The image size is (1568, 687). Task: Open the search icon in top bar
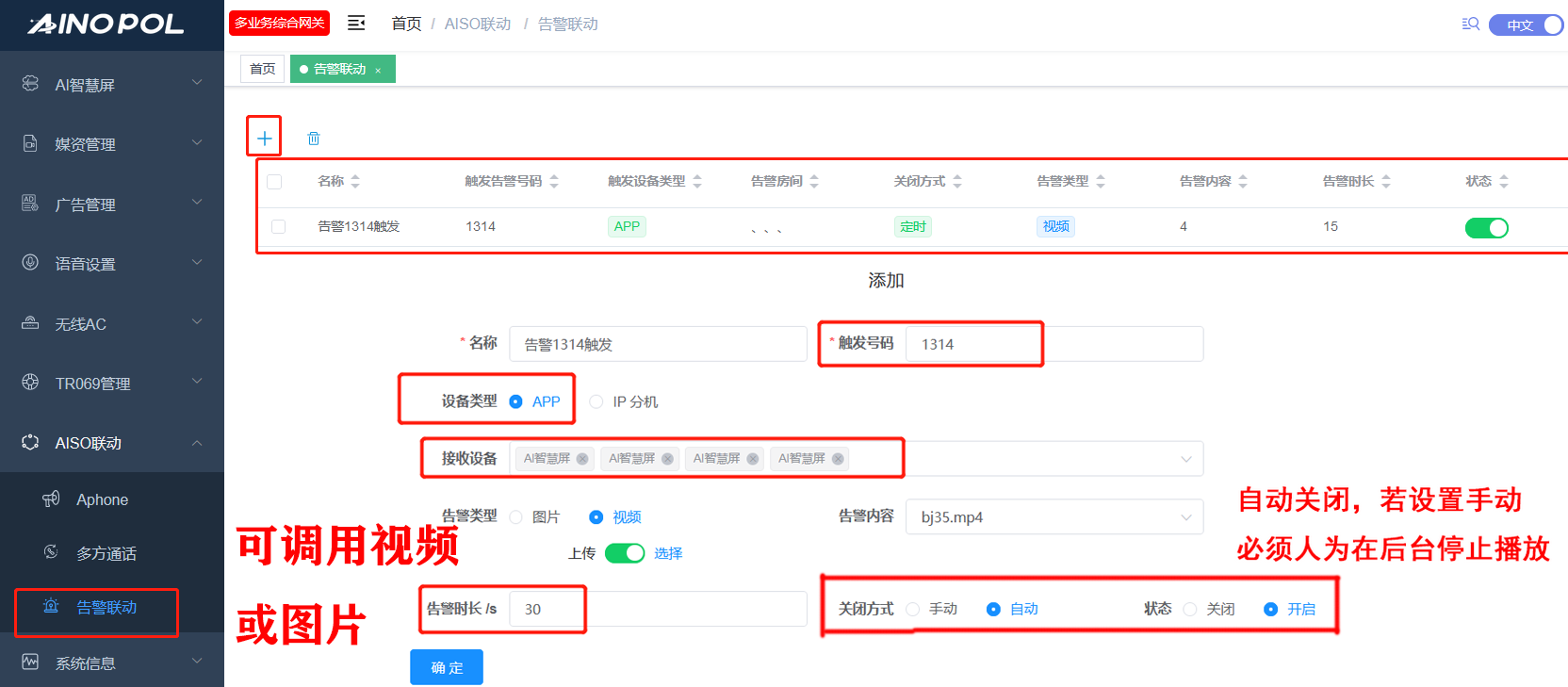click(x=1470, y=25)
